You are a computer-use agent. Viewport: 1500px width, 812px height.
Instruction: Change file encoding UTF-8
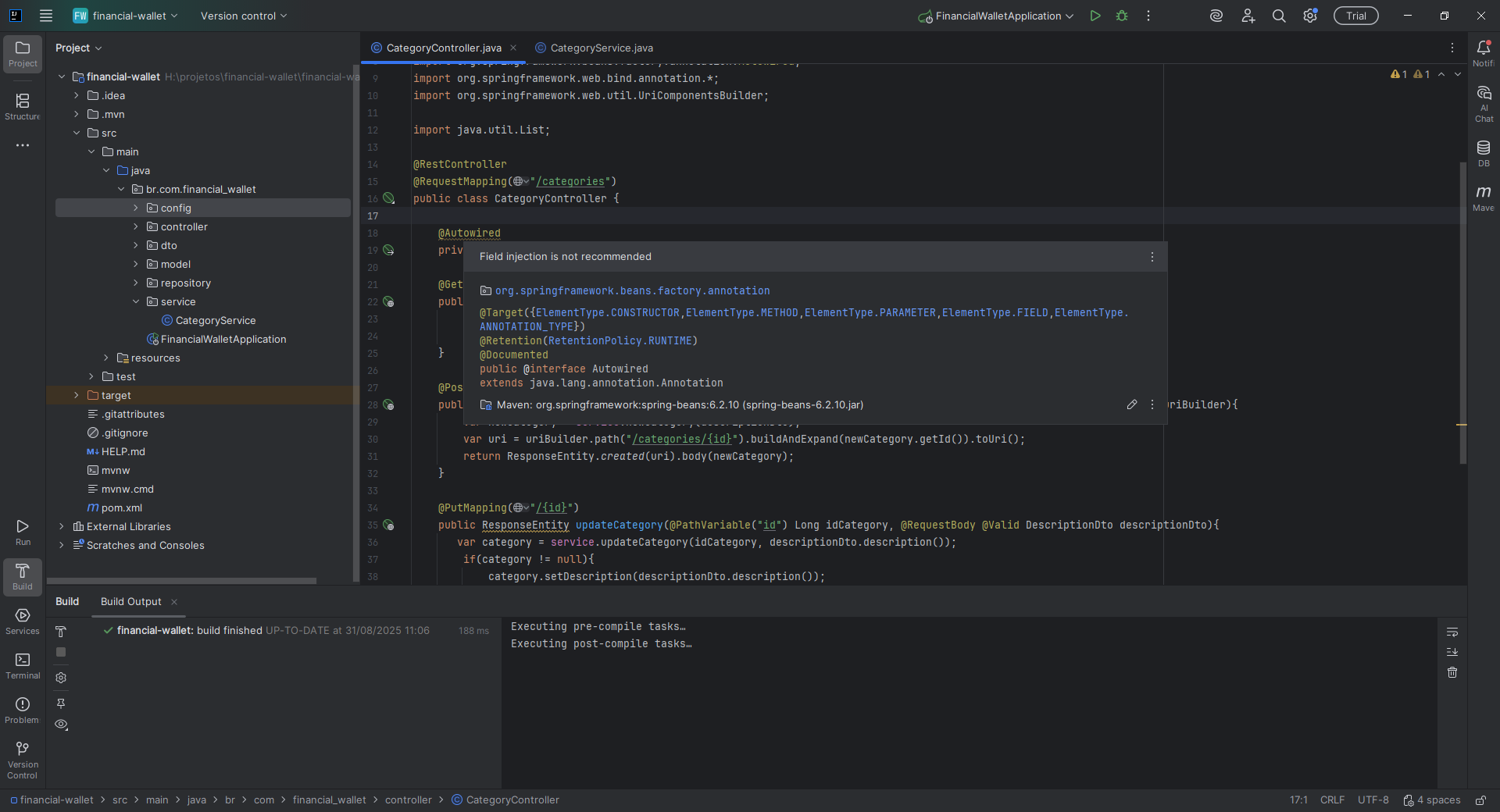(x=1373, y=800)
